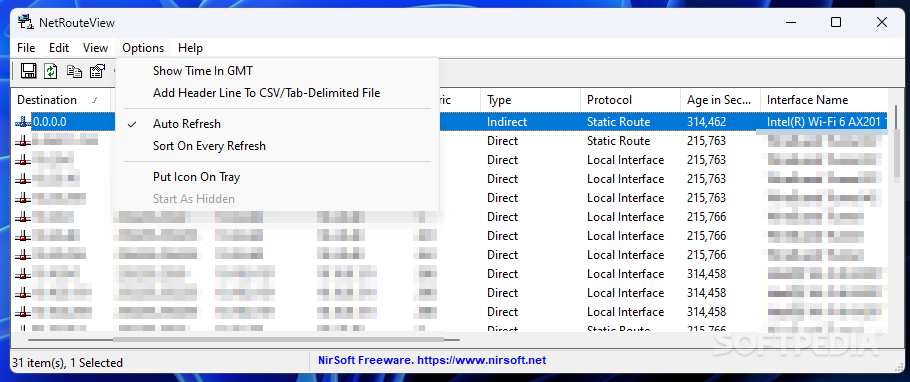Open the Edit menu
This screenshot has height=382, width=910.
tap(59, 48)
